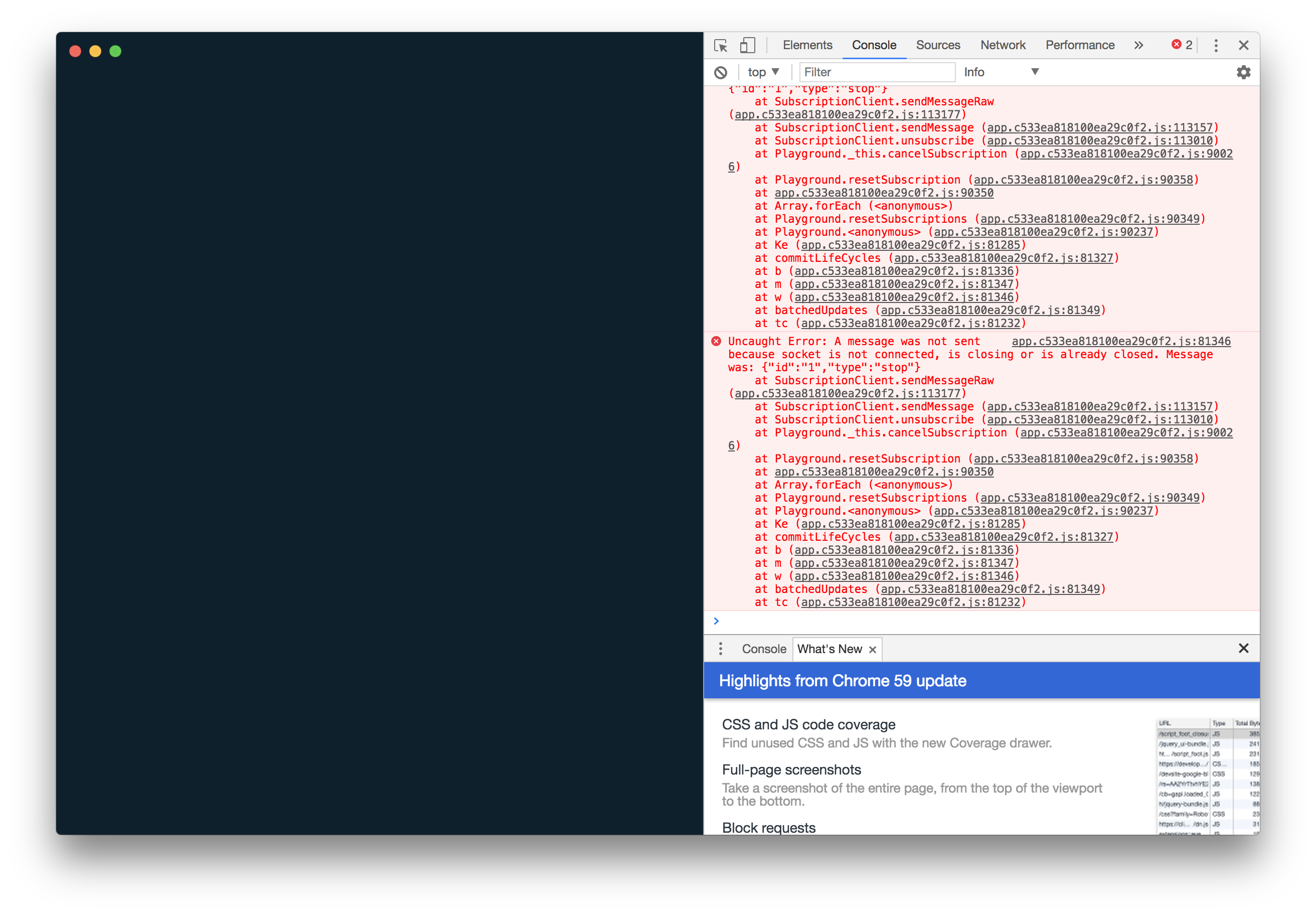This screenshot has width=1316, height=915.
Task: Close the What's New tab
Action: point(872,650)
